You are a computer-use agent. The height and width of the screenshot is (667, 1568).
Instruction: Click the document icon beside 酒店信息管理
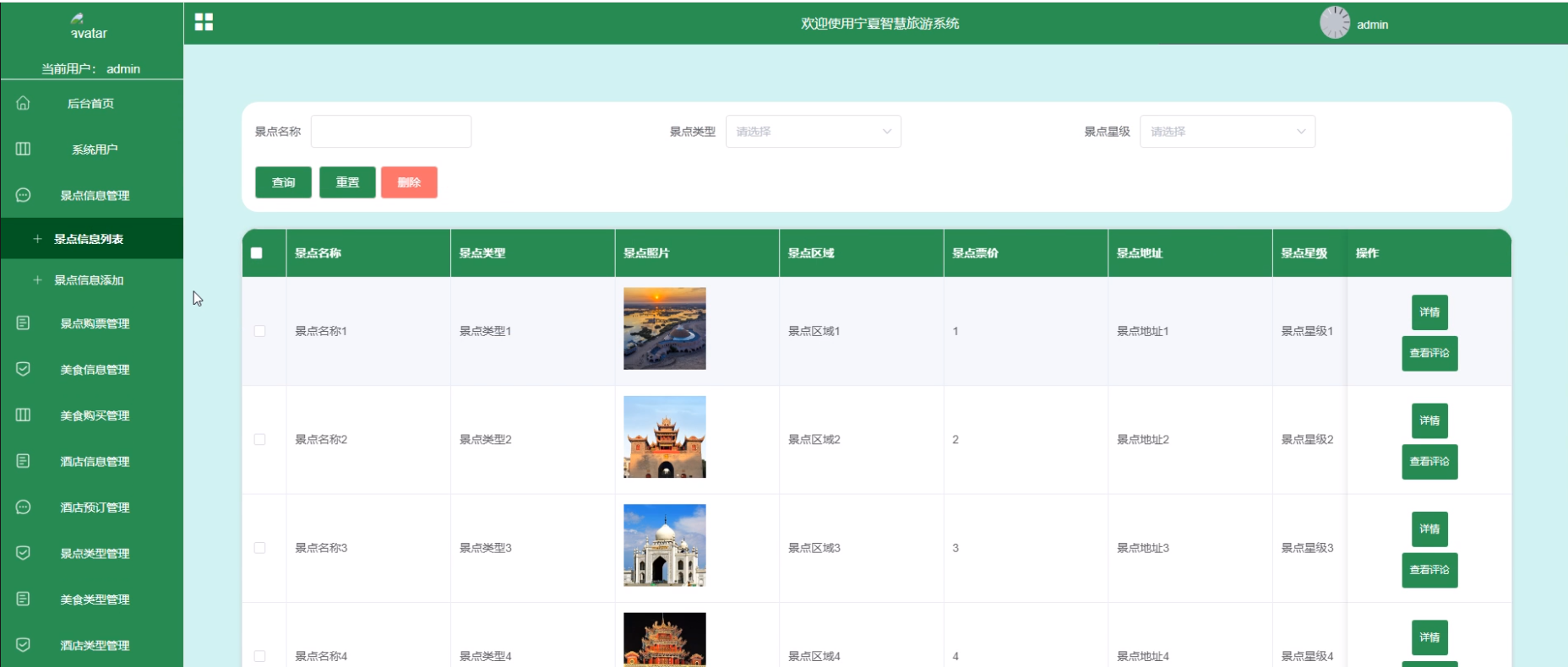23,461
